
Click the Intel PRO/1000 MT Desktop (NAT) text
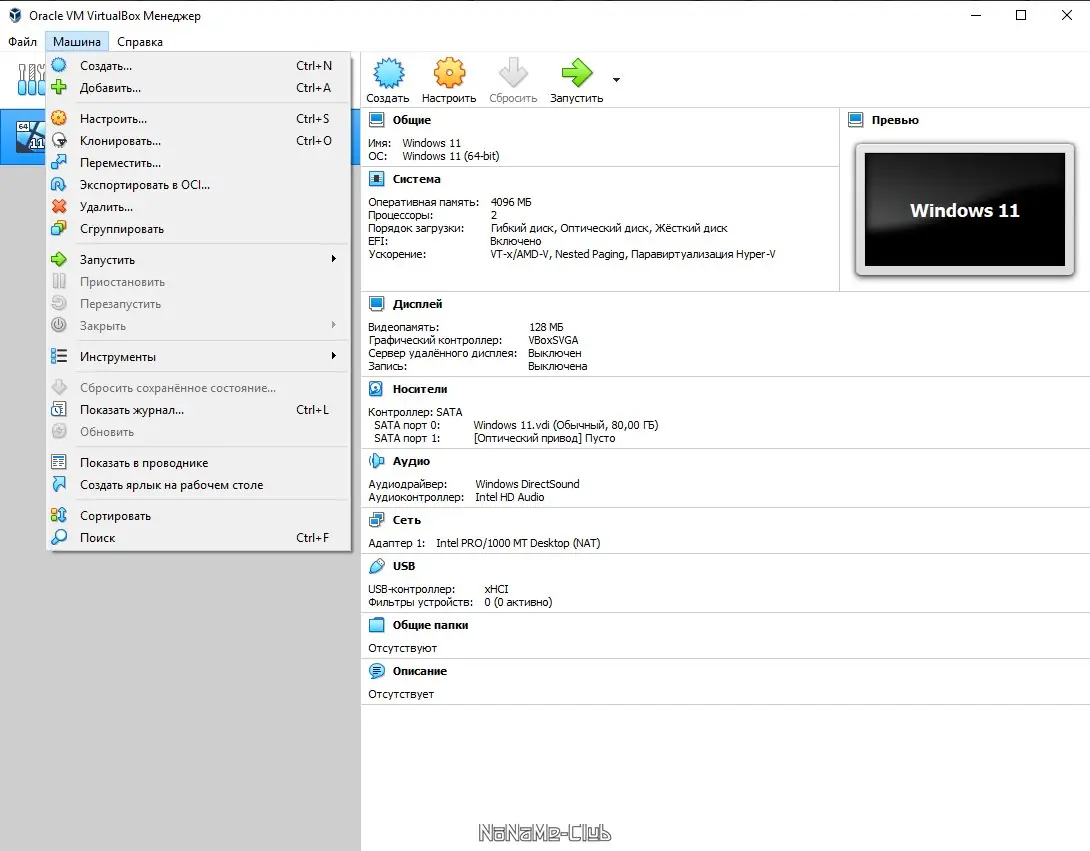pyautogui.click(x=518, y=543)
